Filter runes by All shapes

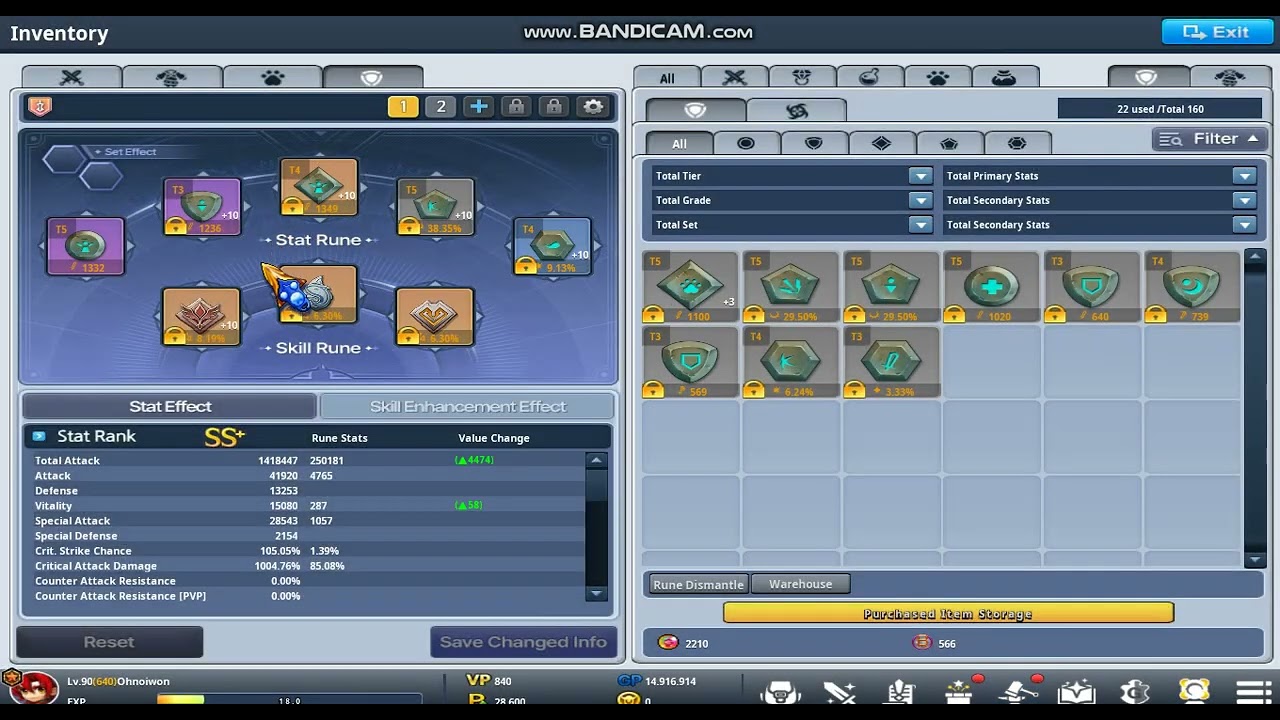(679, 143)
